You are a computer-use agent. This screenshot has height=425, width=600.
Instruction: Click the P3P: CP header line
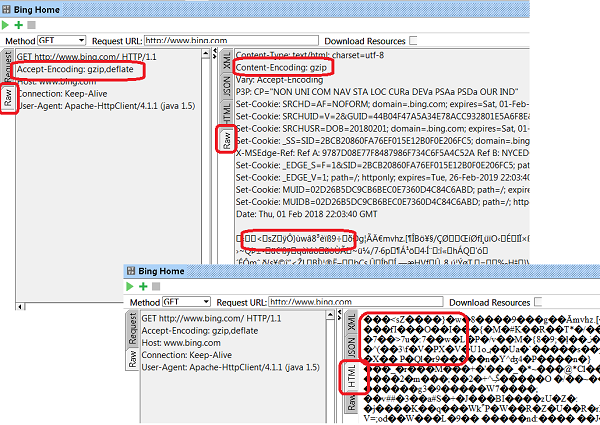[377, 92]
